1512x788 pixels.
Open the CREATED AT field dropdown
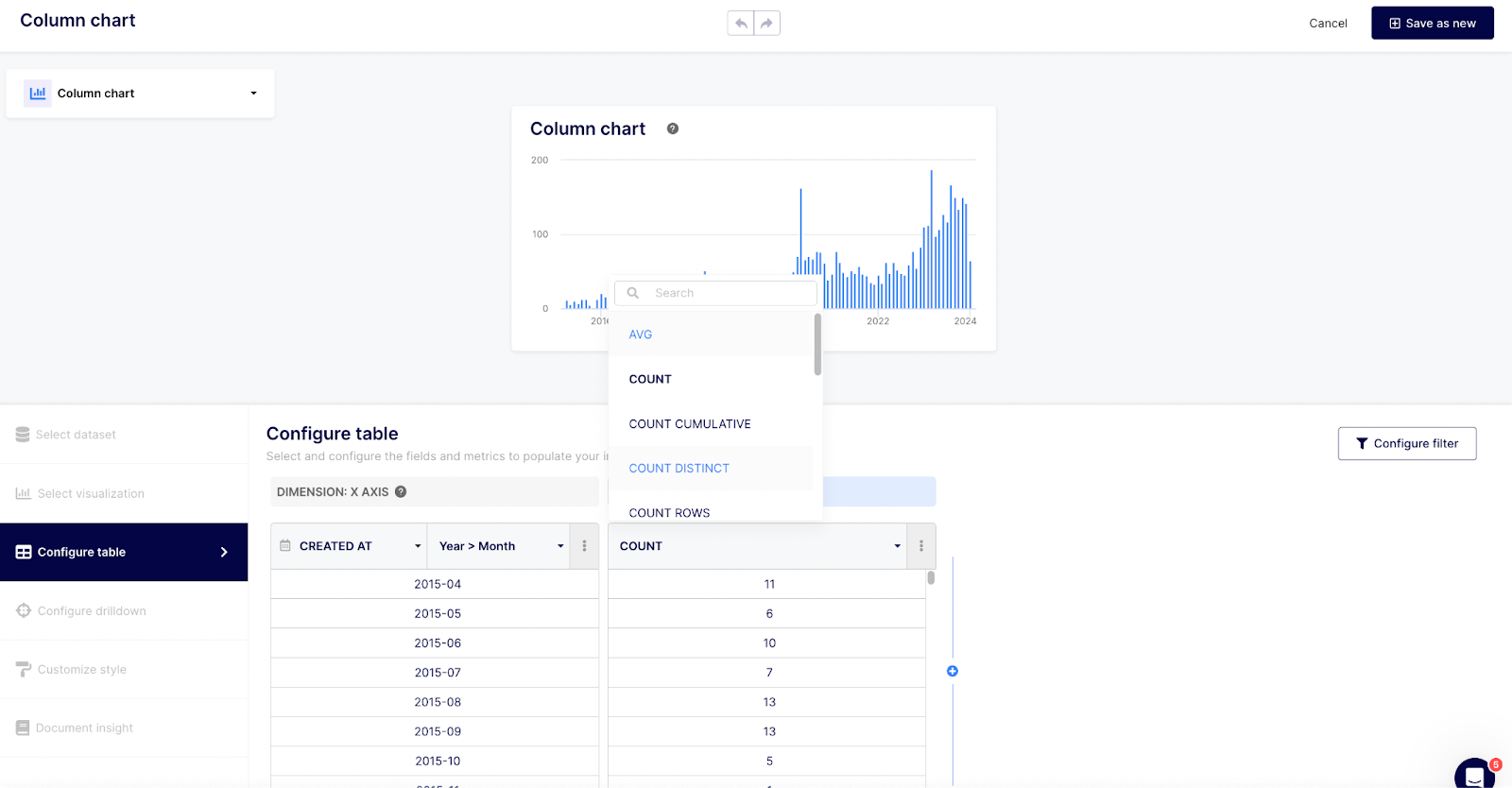pos(418,546)
